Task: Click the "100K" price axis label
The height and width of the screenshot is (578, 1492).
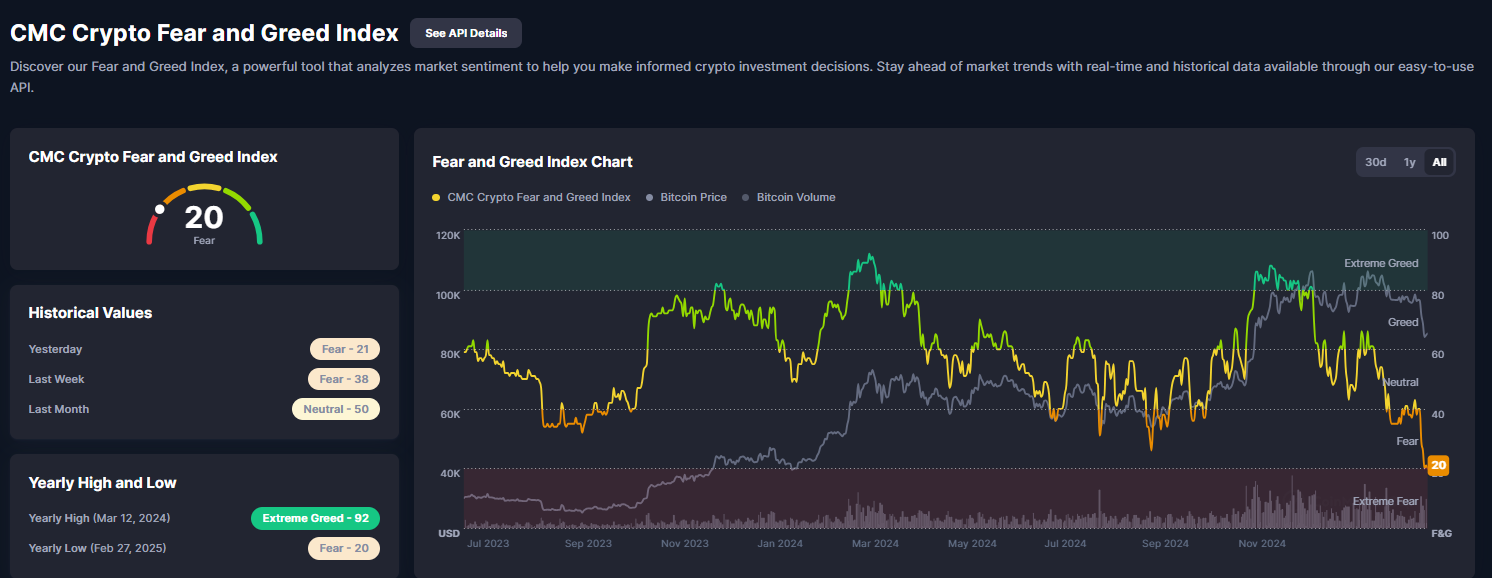Action: [448, 295]
